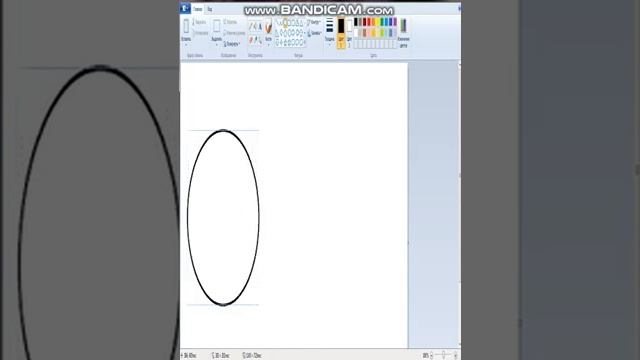Pick the yellow palette swatch
This screenshot has width=640, height=360.
click(x=377, y=22)
